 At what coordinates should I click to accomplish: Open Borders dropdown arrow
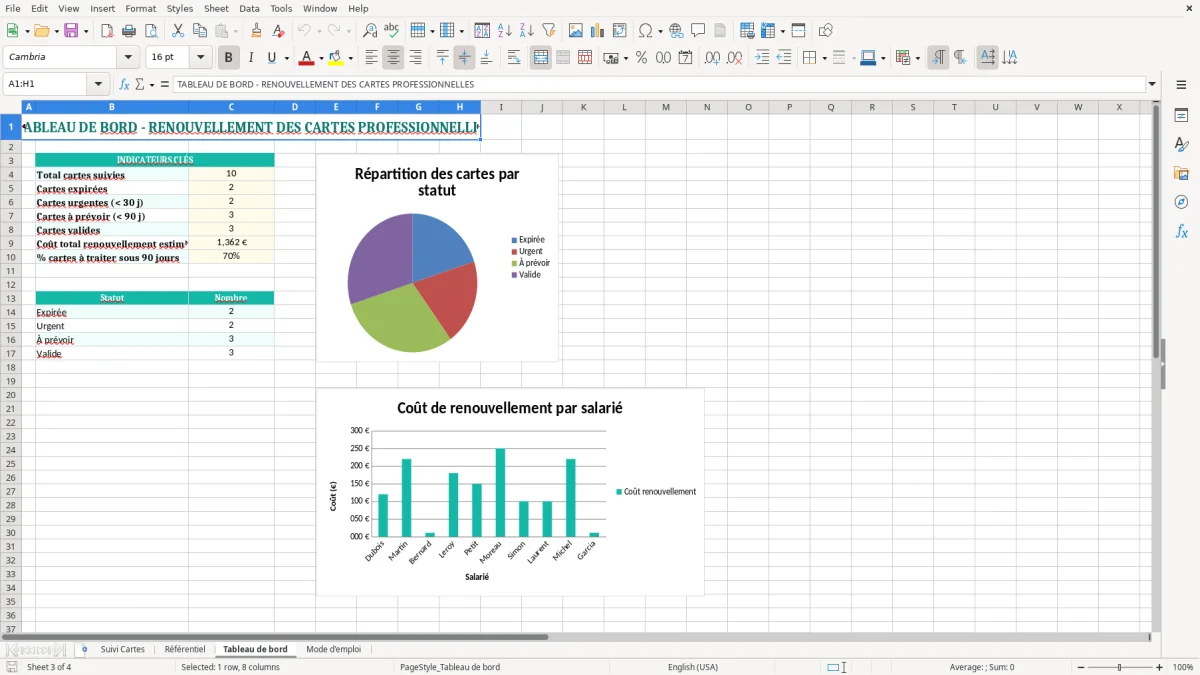click(823, 58)
